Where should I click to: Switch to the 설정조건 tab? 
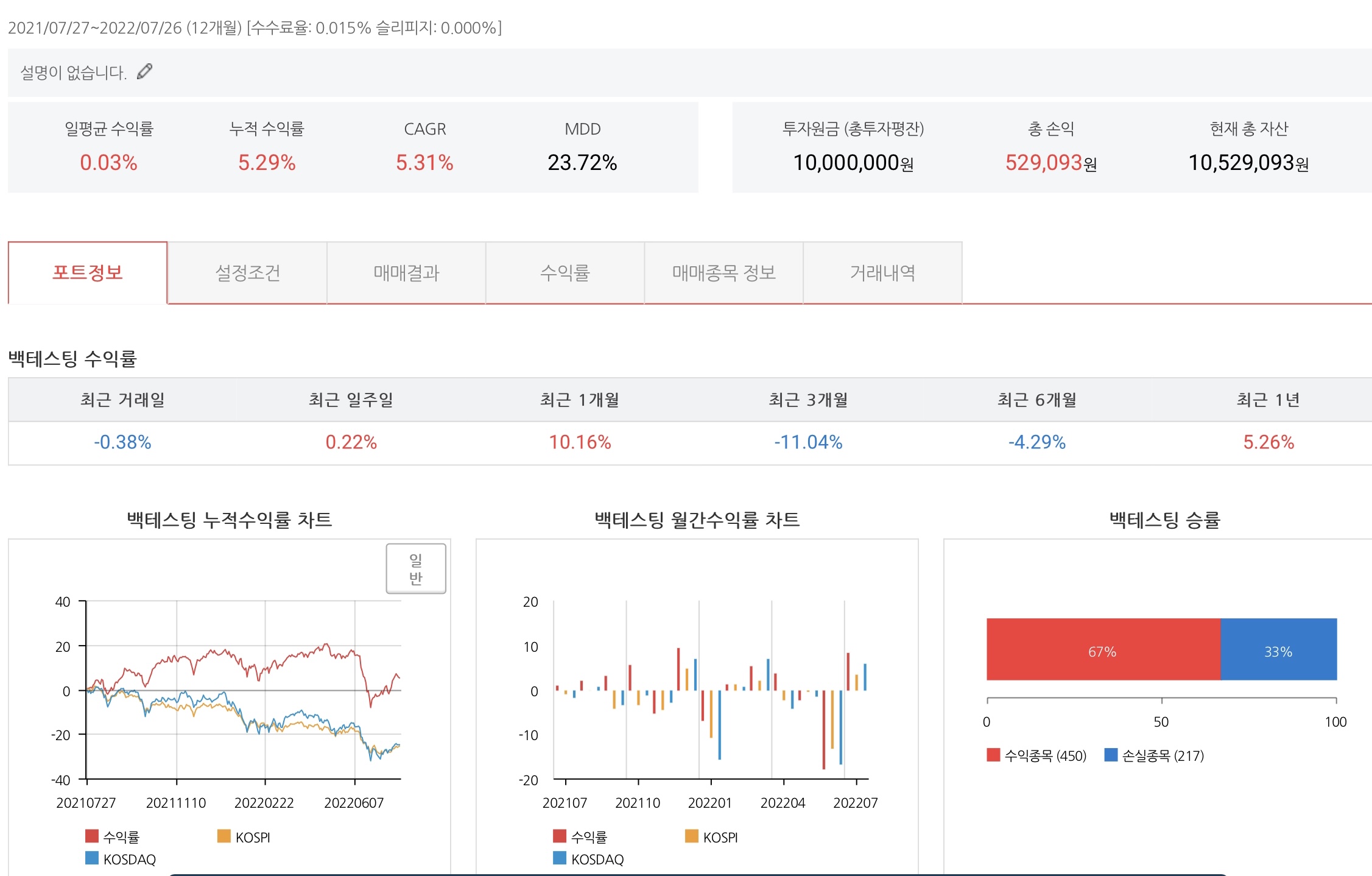pos(247,272)
